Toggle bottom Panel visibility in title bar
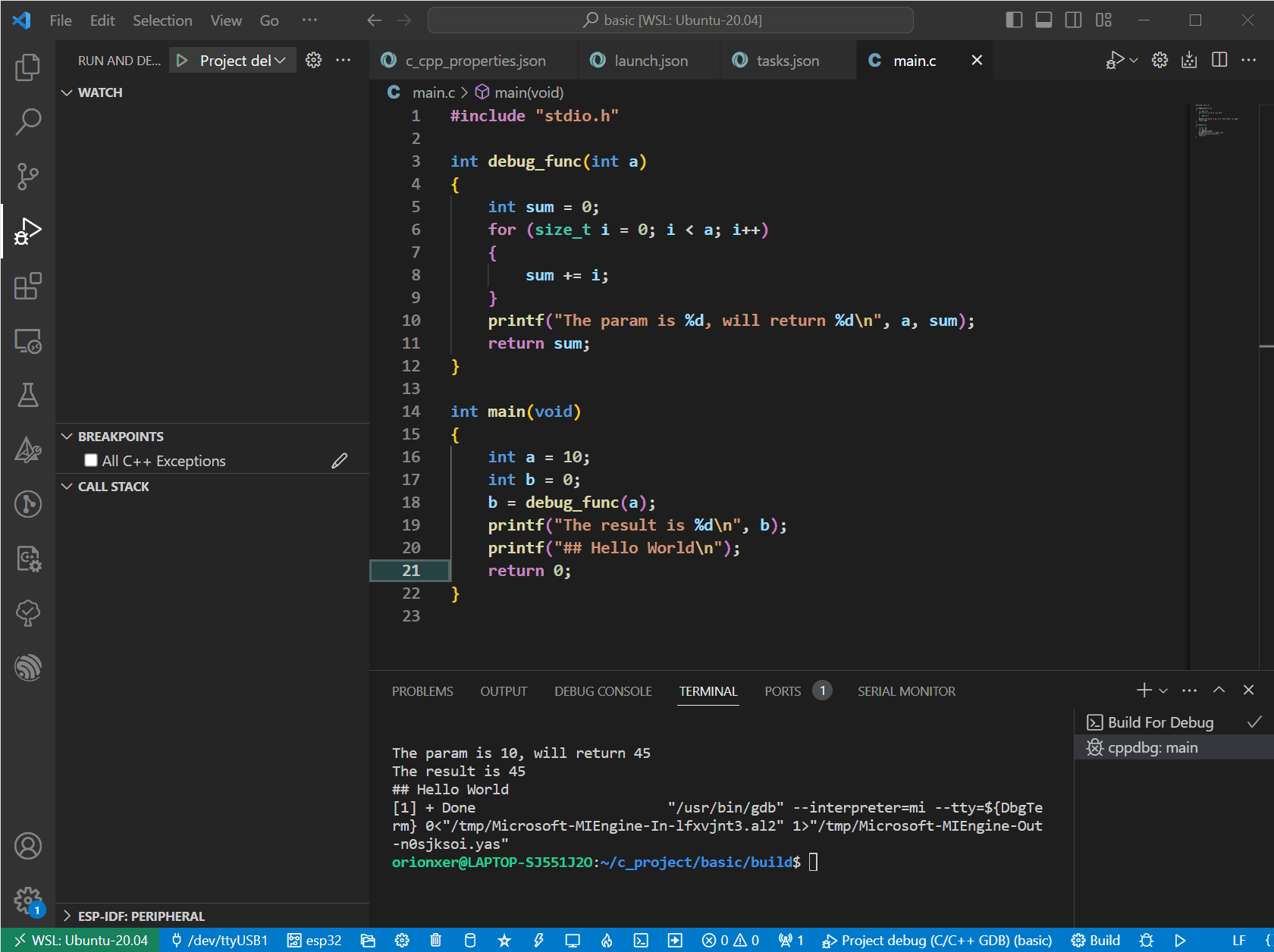The width and height of the screenshot is (1274, 952). tap(1043, 20)
